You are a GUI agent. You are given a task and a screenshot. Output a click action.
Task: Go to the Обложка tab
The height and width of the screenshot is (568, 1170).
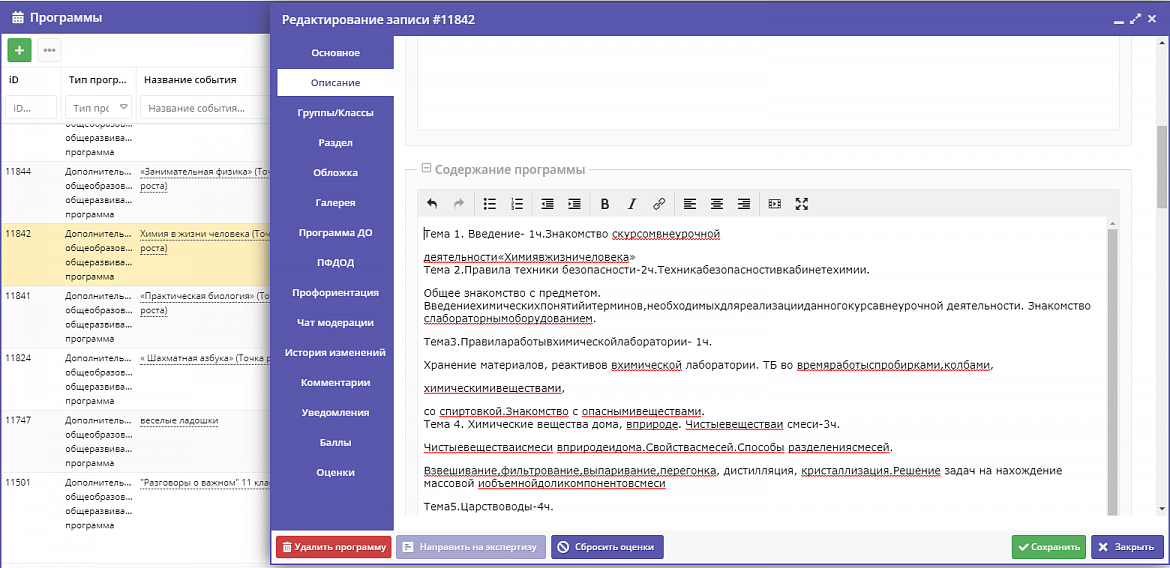(x=336, y=172)
